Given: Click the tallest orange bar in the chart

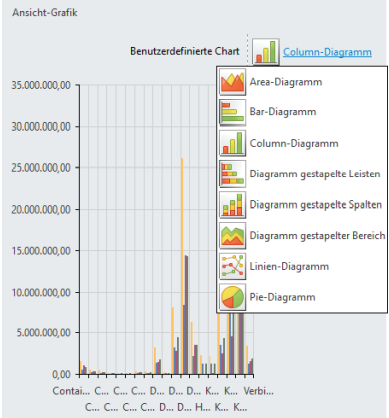Looking at the screenshot, I should pyautogui.click(x=182, y=266).
